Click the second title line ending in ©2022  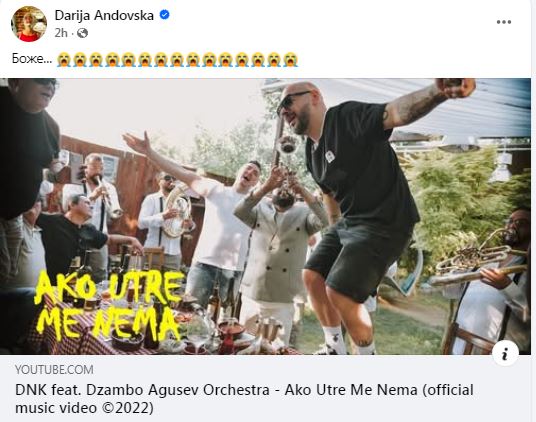(x=84, y=408)
